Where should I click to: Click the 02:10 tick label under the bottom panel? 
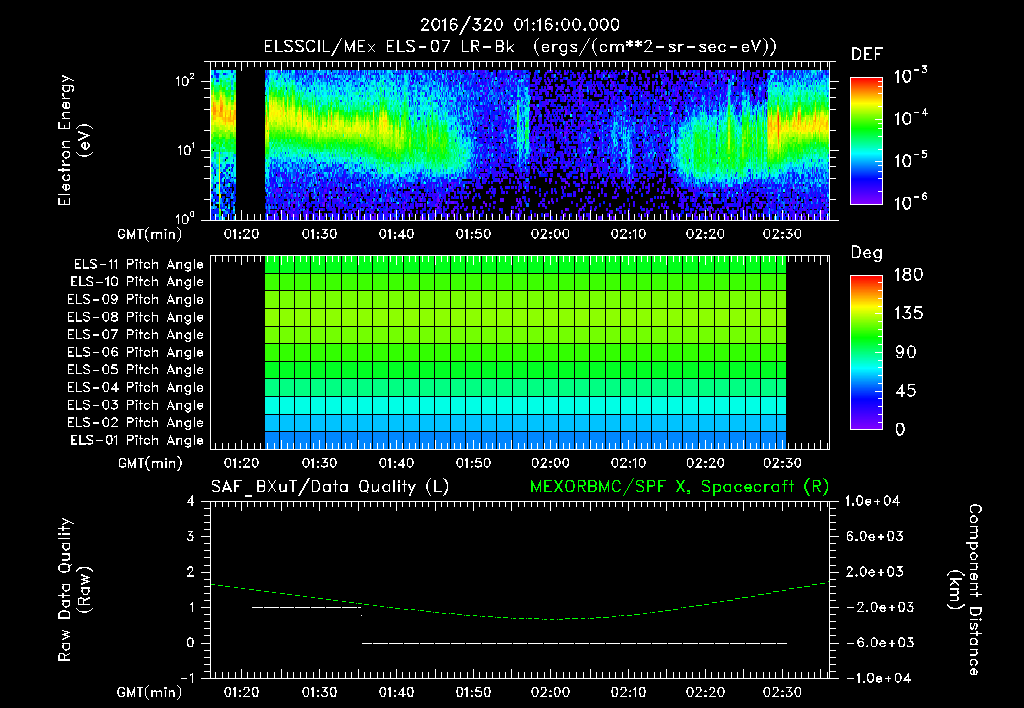click(628, 692)
